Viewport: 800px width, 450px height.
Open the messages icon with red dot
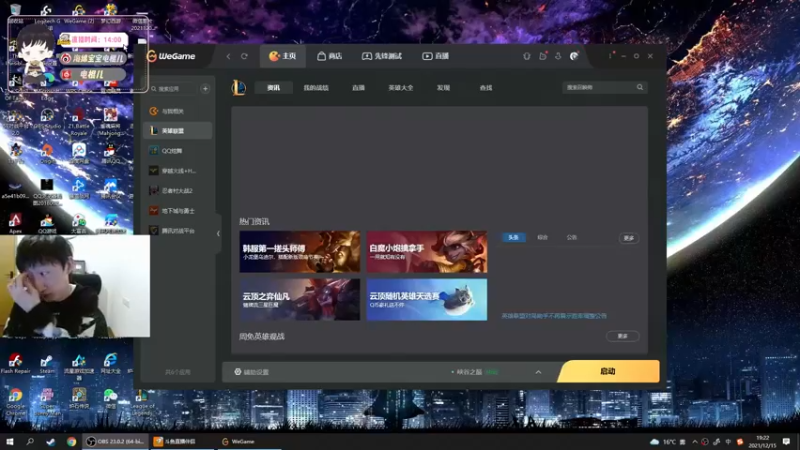pos(542,56)
